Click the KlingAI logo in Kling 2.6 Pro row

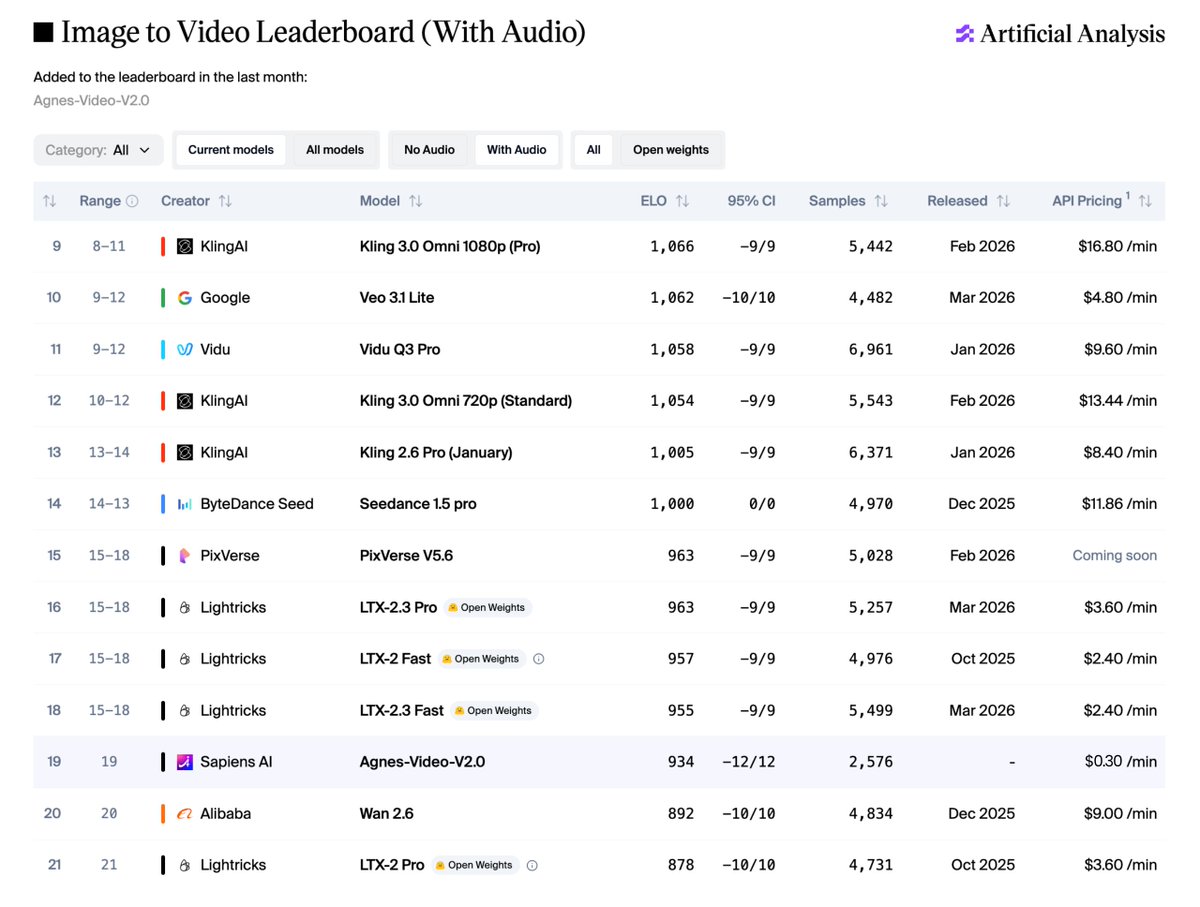pos(185,453)
